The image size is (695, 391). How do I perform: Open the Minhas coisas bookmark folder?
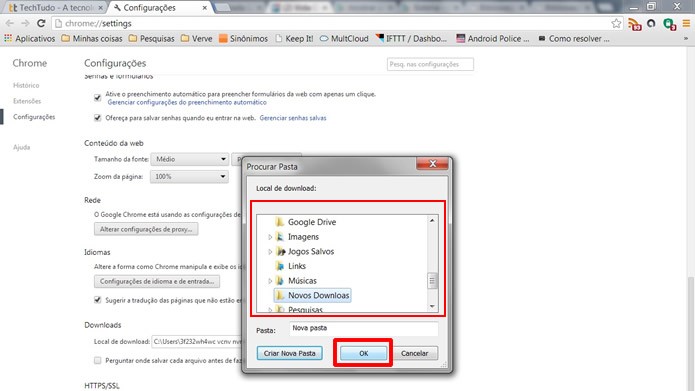click(x=92, y=39)
